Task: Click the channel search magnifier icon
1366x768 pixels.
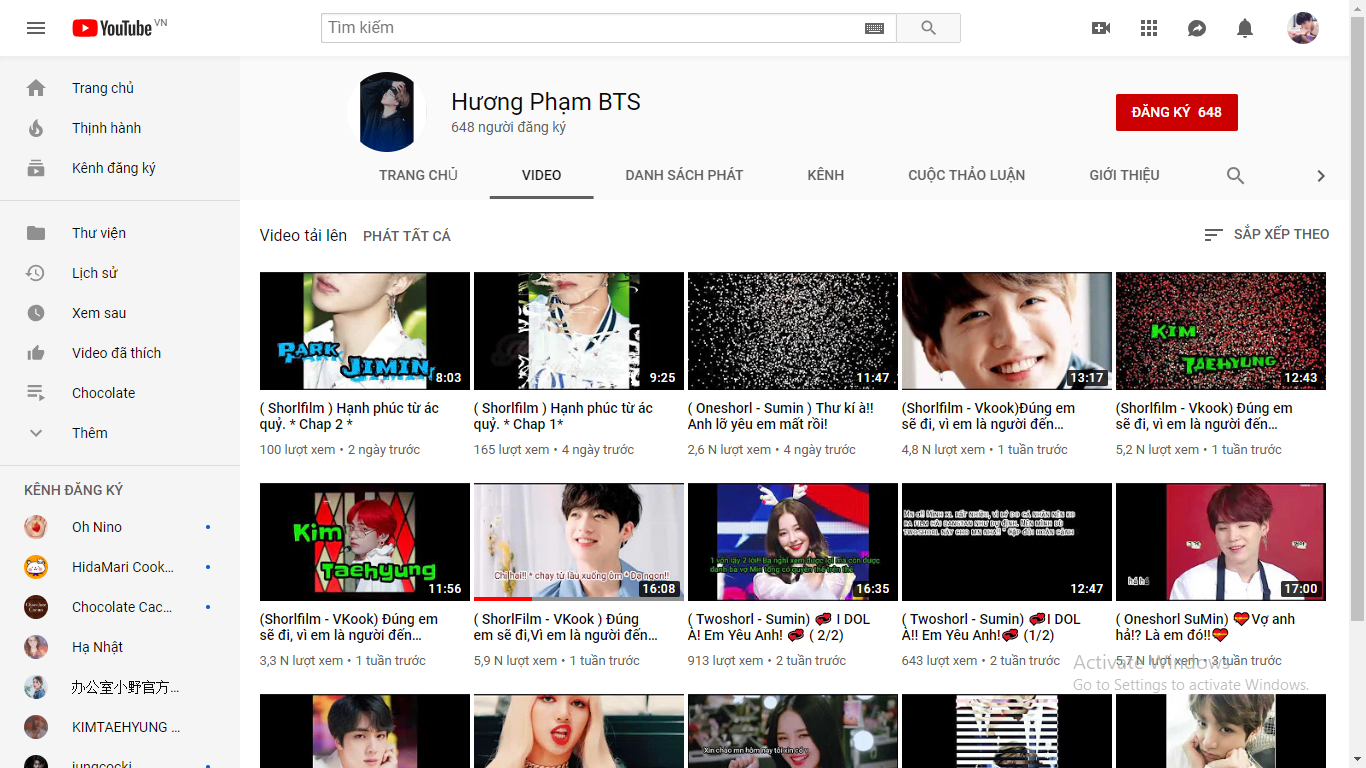Action: pos(1235,175)
